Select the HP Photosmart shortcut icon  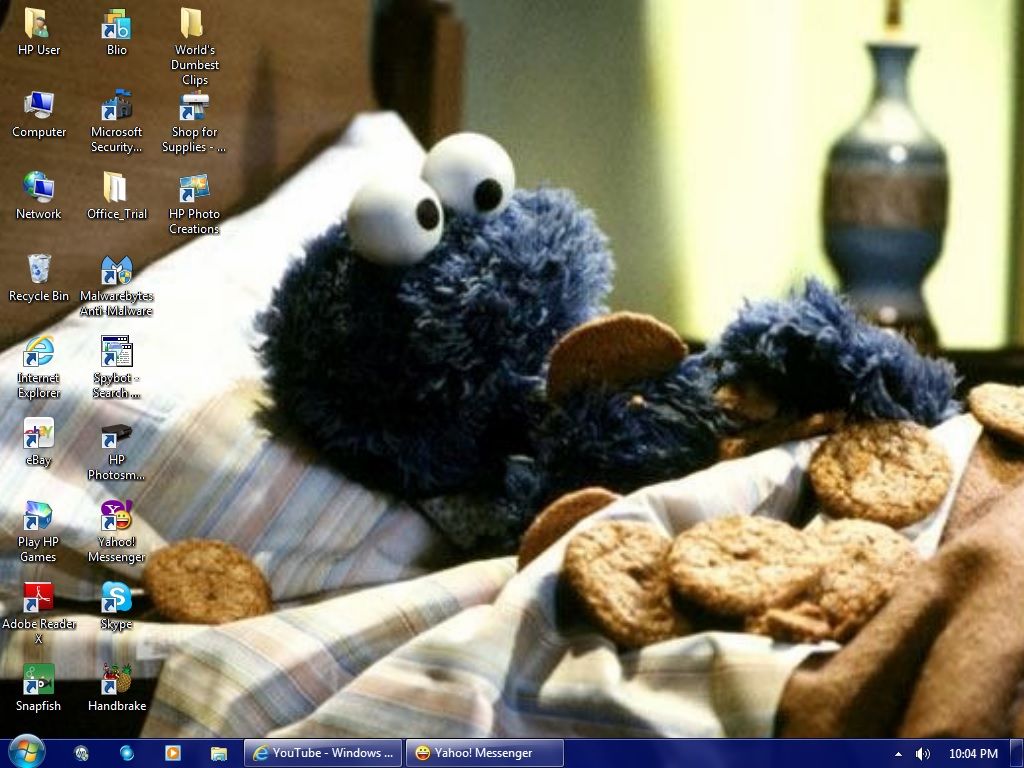point(116,451)
